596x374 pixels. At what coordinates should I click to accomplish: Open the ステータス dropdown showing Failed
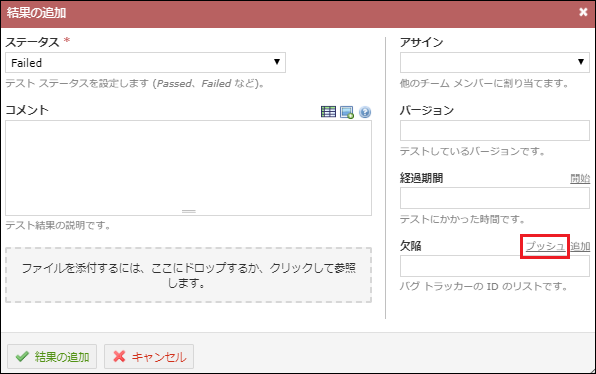(145, 62)
